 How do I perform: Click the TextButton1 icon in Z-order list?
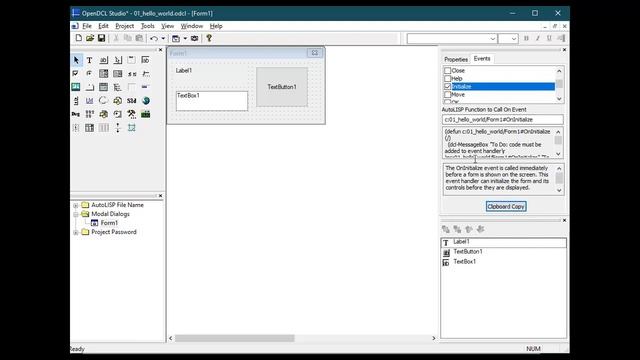pyautogui.click(x=446, y=252)
